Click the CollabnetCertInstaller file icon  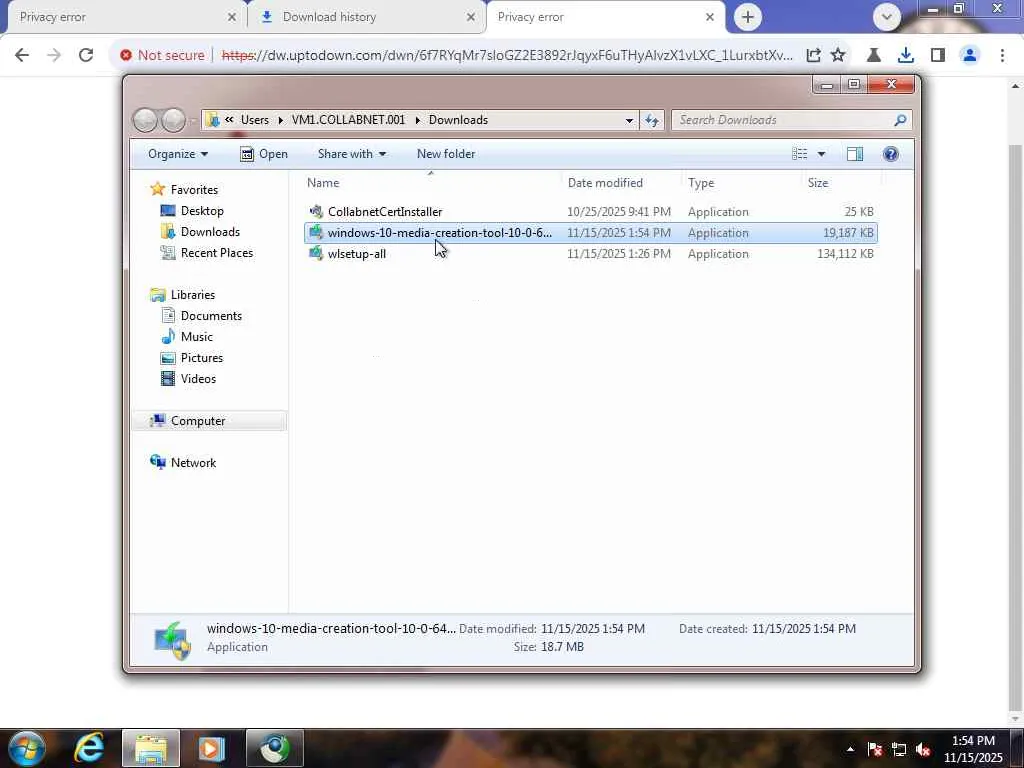click(x=316, y=212)
